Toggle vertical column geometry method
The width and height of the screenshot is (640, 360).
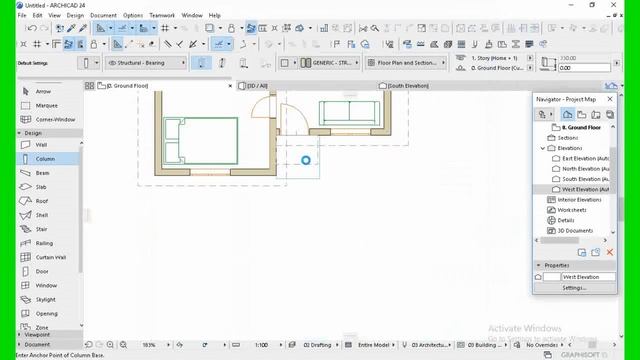201,63
